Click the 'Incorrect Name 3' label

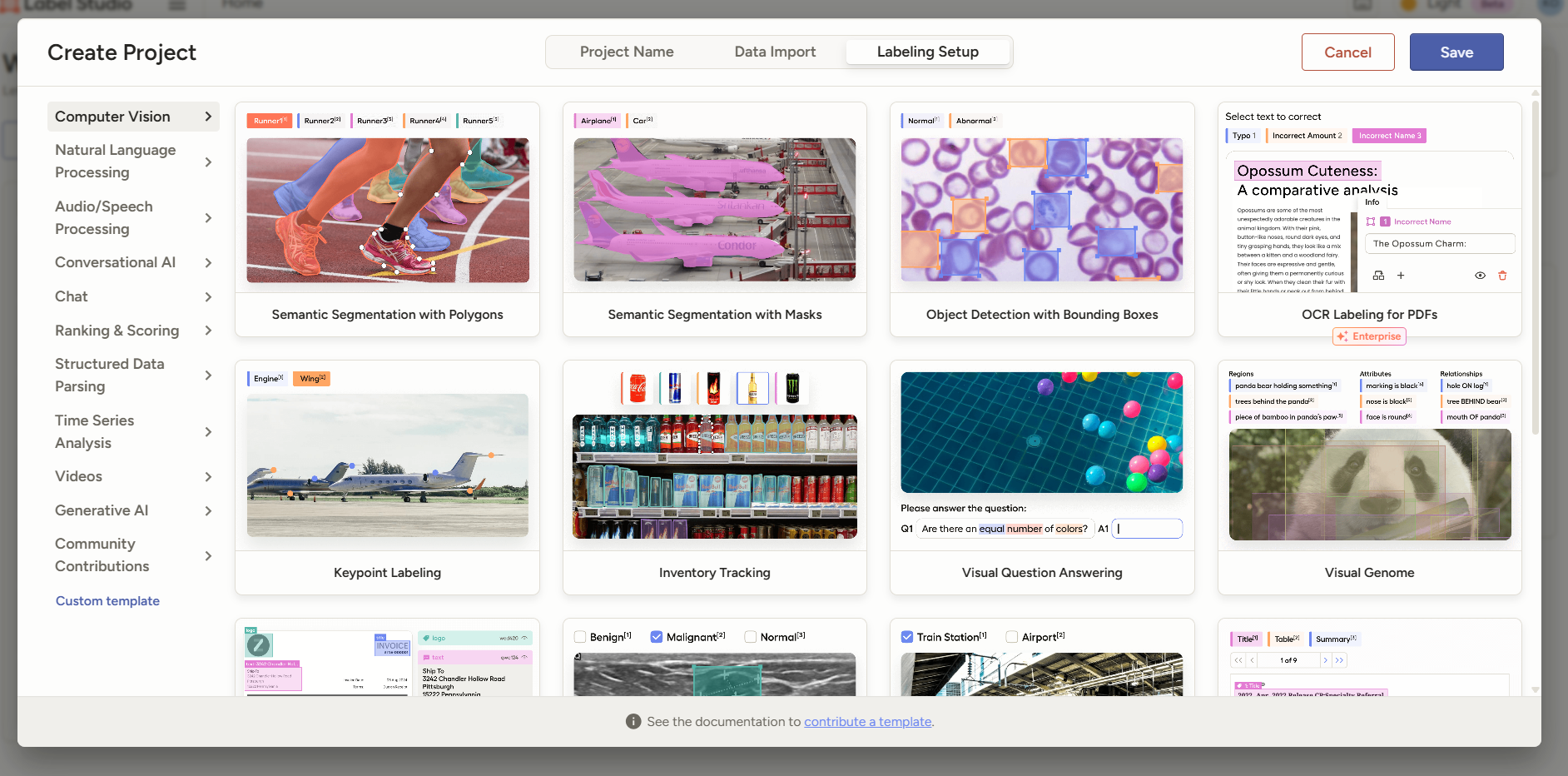tap(1389, 136)
